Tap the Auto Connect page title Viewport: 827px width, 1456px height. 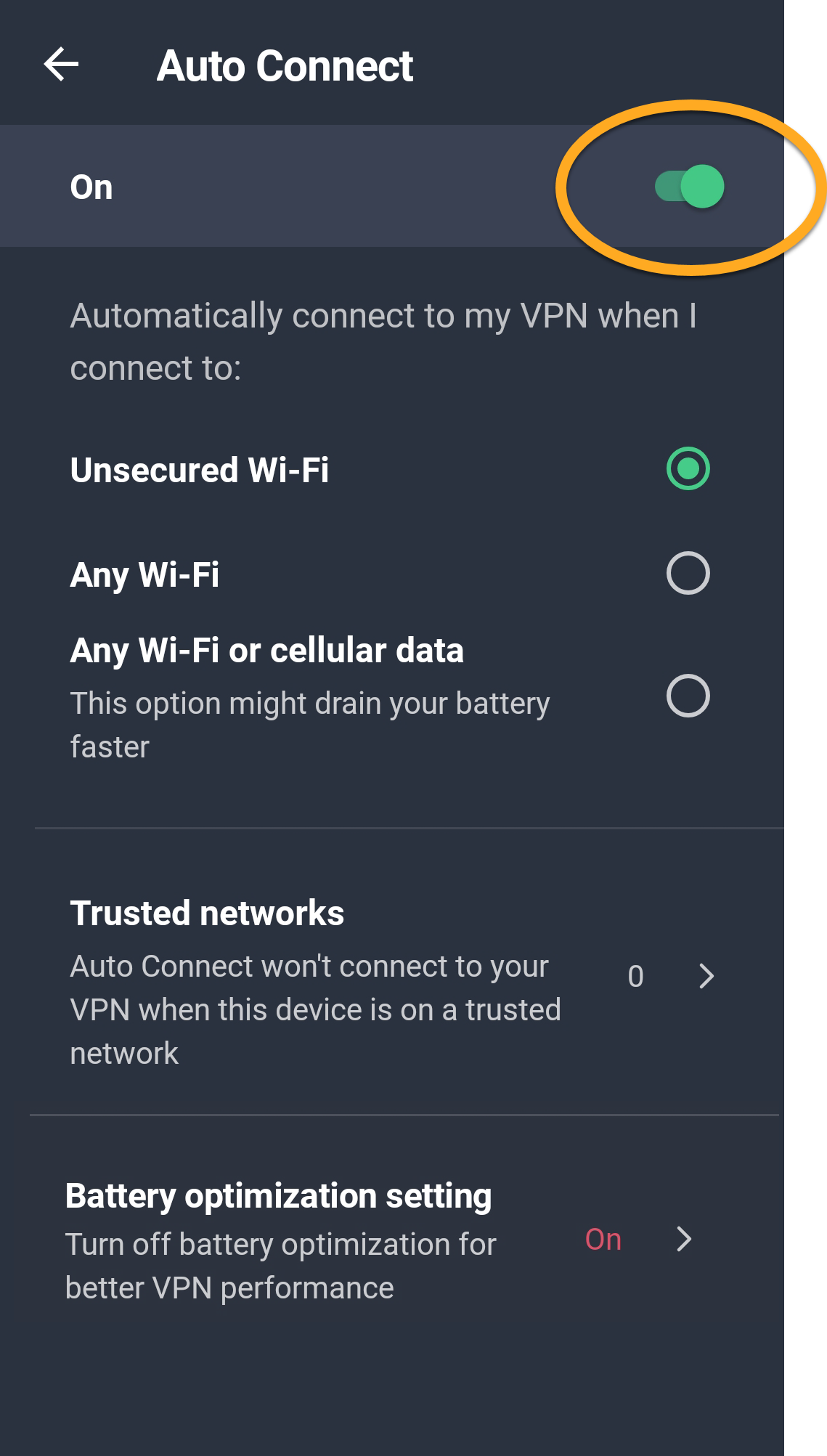click(x=285, y=66)
